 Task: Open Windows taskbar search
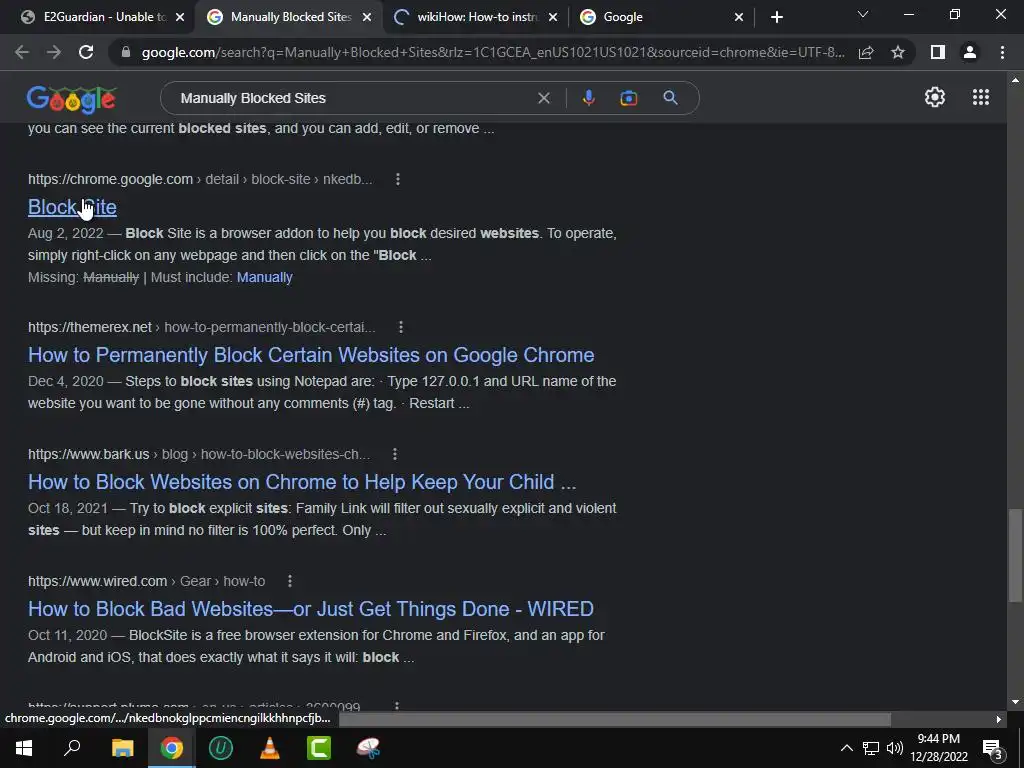72,748
